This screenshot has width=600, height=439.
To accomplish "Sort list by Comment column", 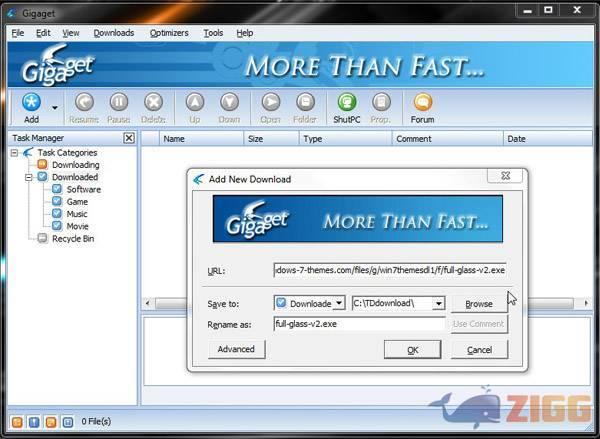I will pos(447,139).
